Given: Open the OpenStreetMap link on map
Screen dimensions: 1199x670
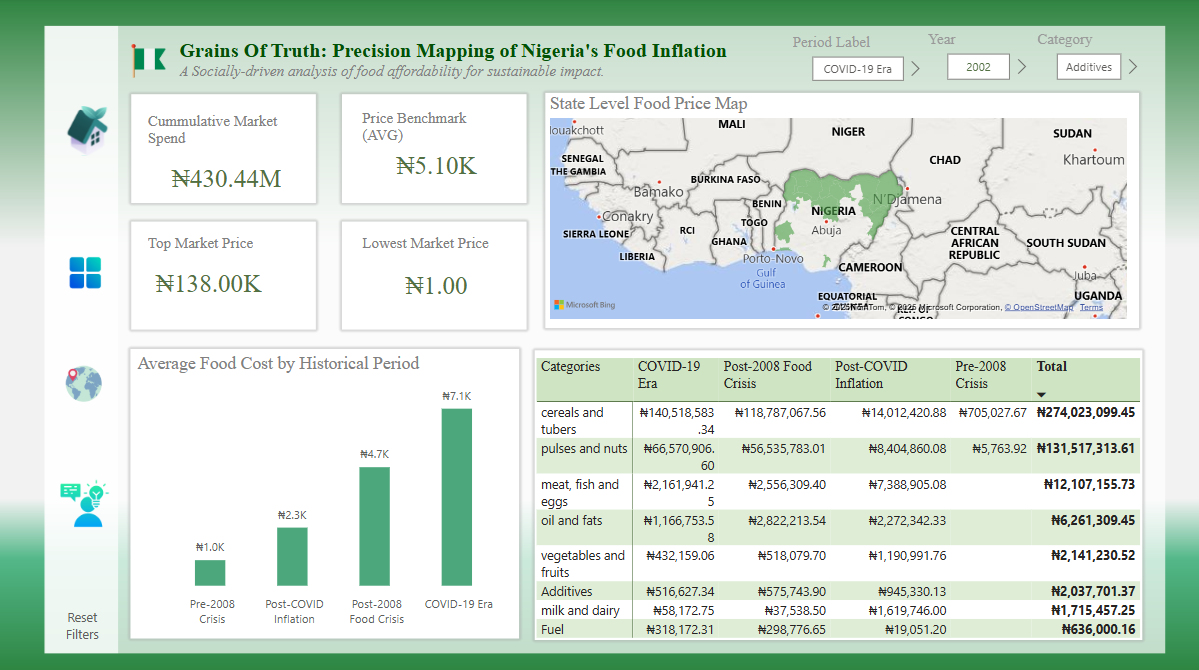Looking at the screenshot, I should 1038,307.
